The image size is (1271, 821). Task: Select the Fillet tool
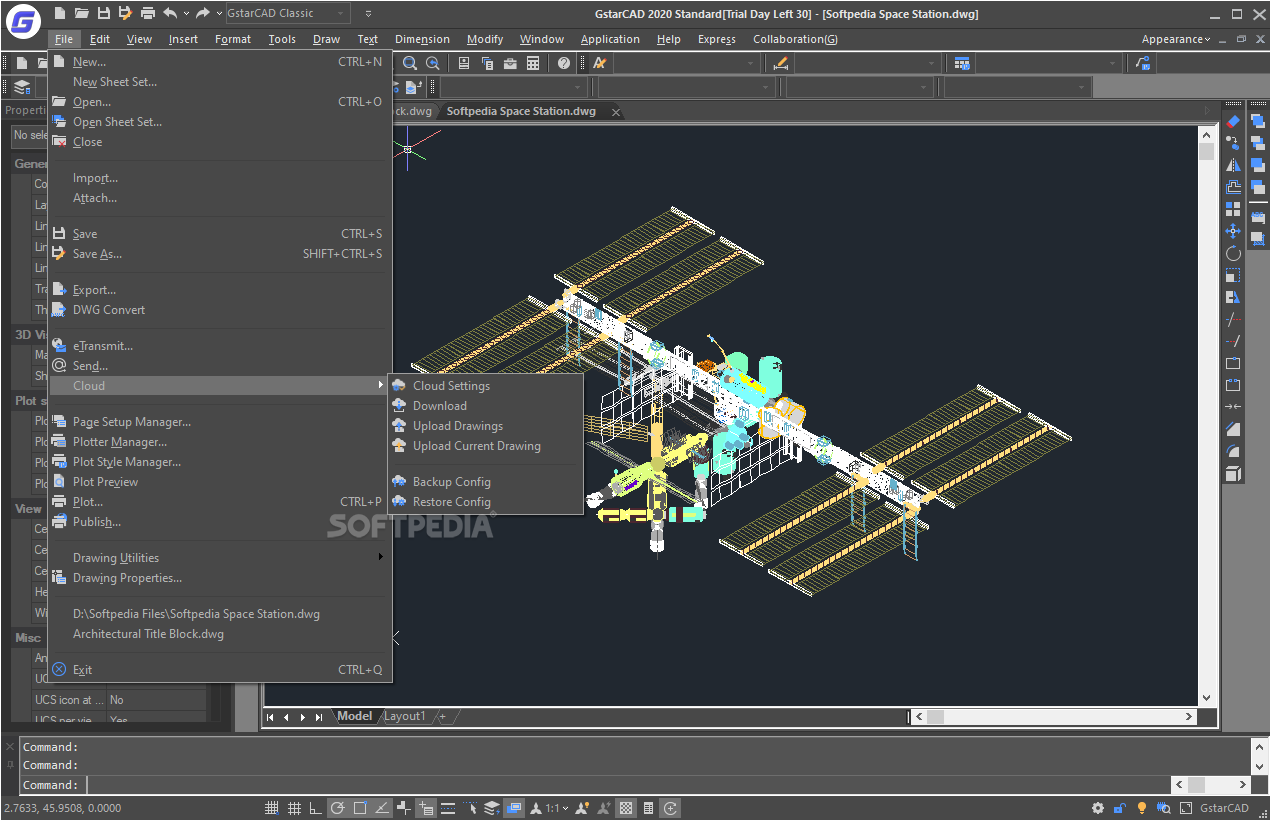pos(1233,451)
